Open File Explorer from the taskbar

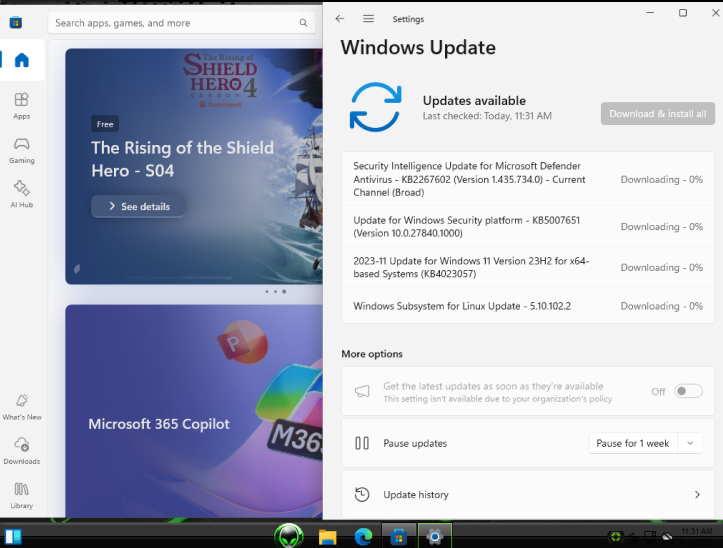[x=327, y=537]
